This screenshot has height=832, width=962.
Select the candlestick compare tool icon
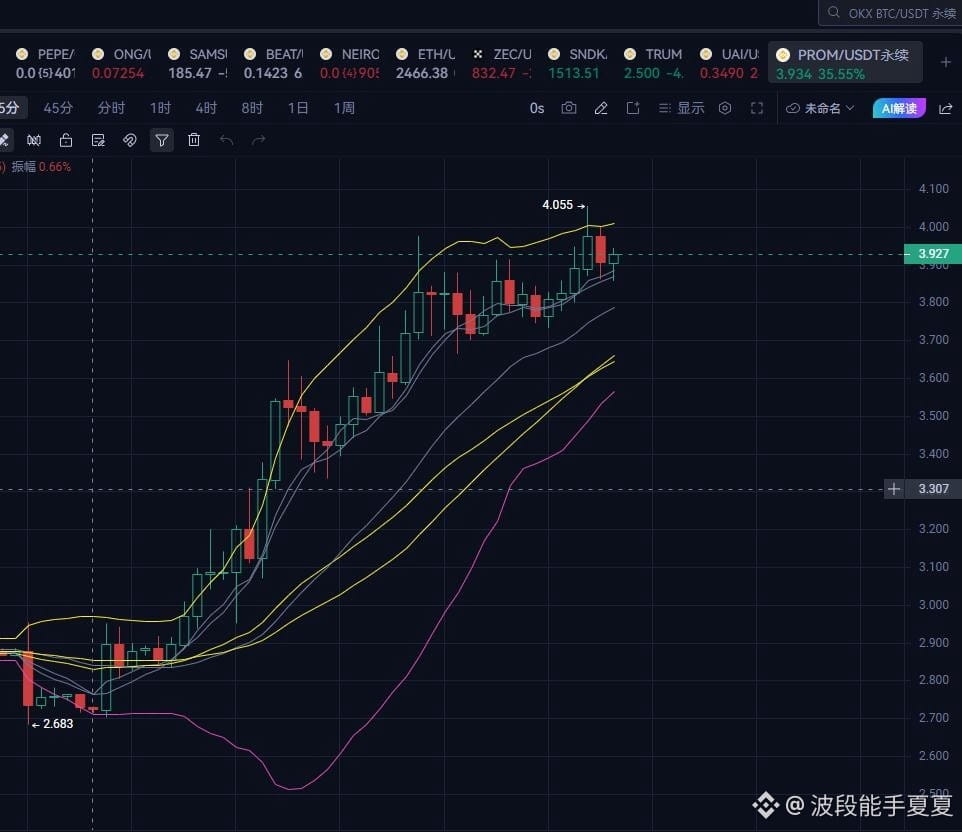(x=34, y=141)
